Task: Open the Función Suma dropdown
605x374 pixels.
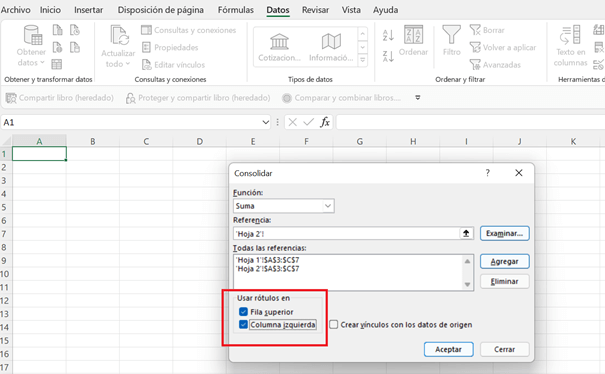Action: pos(328,206)
